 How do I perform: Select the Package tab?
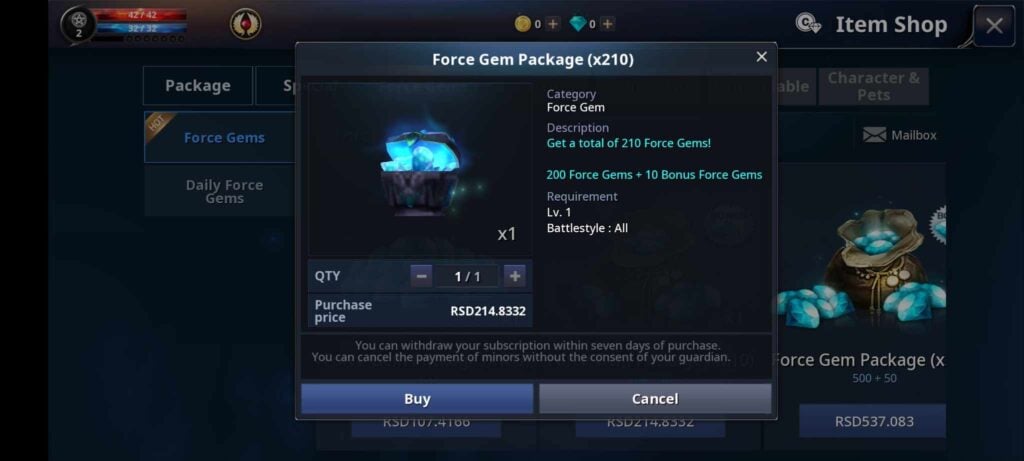tap(198, 86)
